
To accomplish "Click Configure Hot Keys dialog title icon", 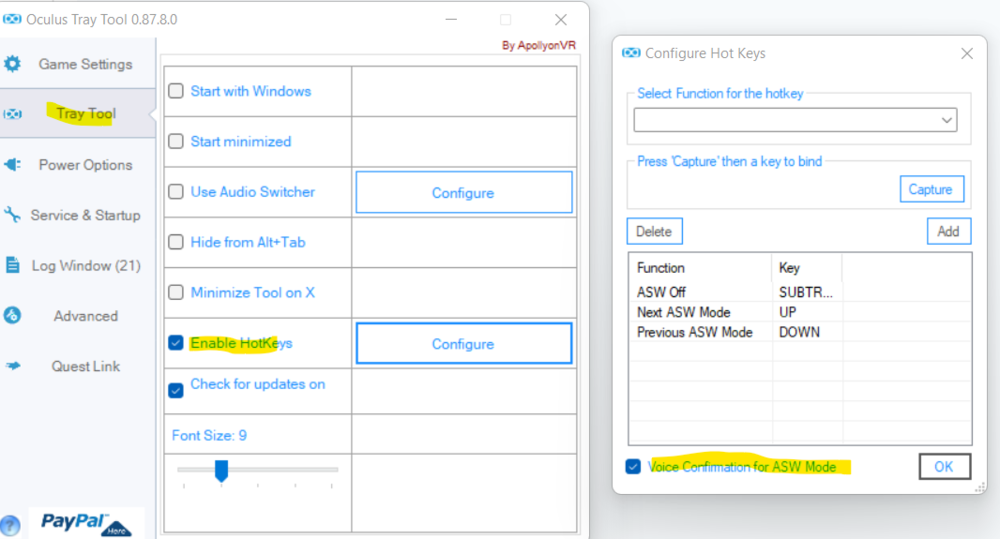I will 631,53.
